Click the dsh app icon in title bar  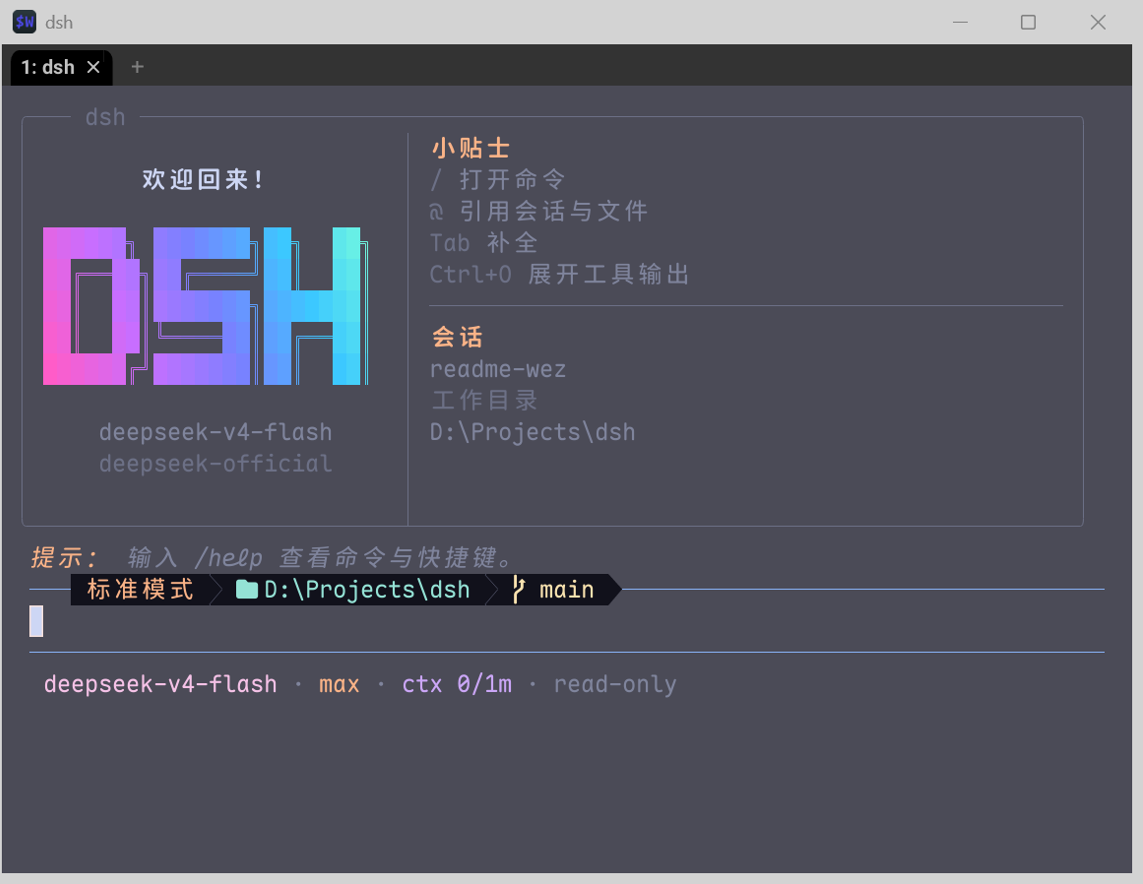coord(24,22)
